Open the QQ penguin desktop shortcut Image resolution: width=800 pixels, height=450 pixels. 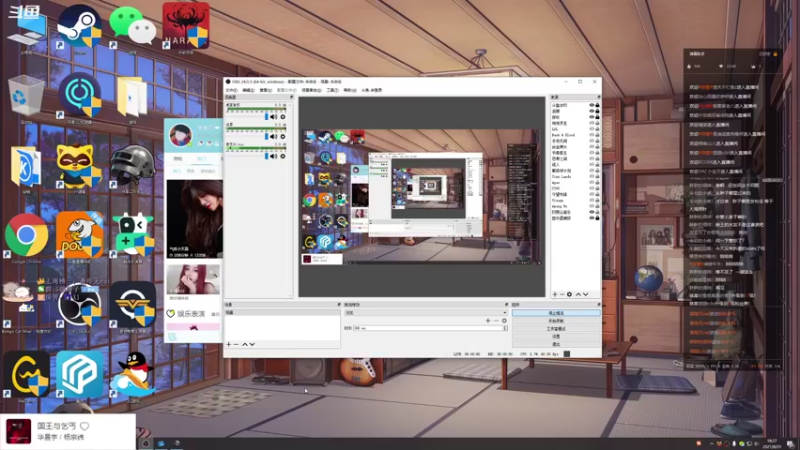pyautogui.click(x=132, y=374)
